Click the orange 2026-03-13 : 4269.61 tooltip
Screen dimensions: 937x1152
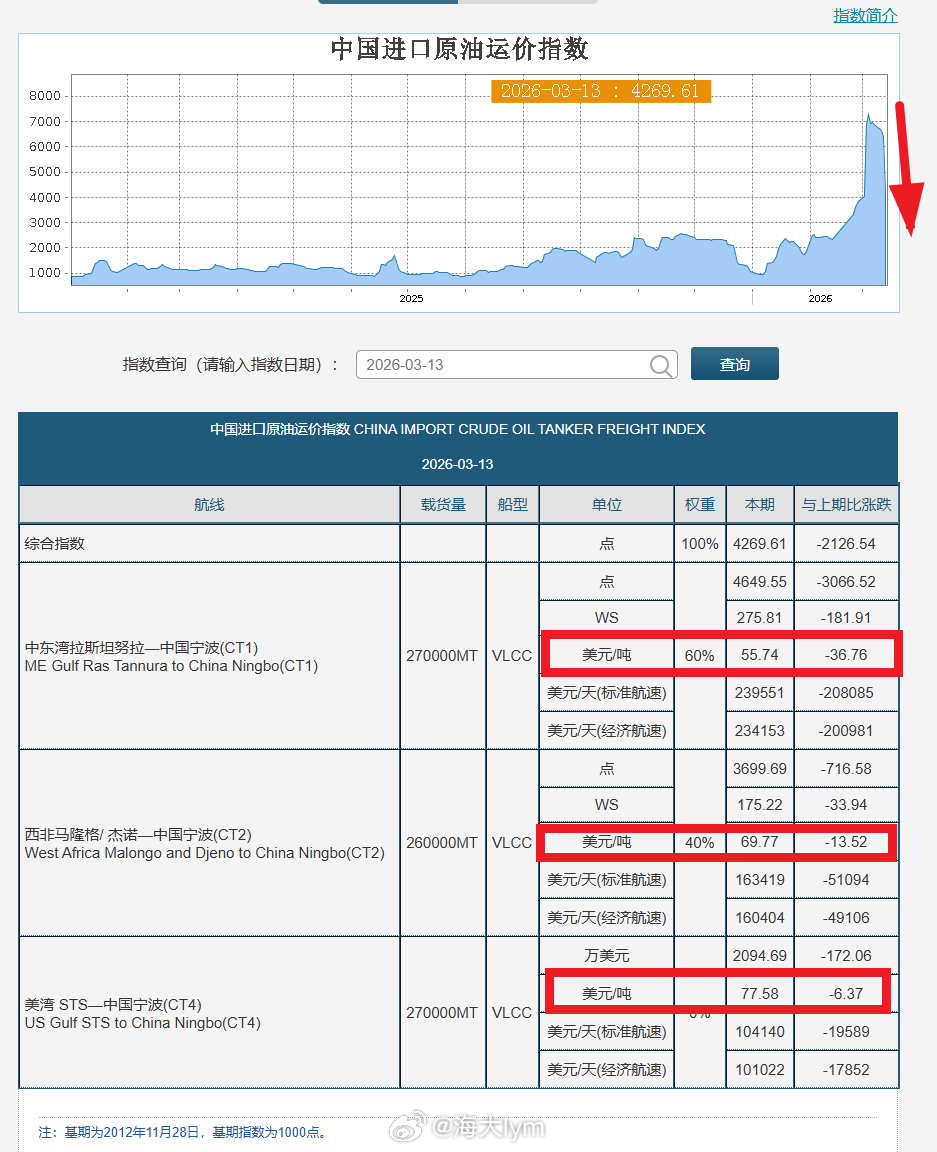tap(600, 91)
